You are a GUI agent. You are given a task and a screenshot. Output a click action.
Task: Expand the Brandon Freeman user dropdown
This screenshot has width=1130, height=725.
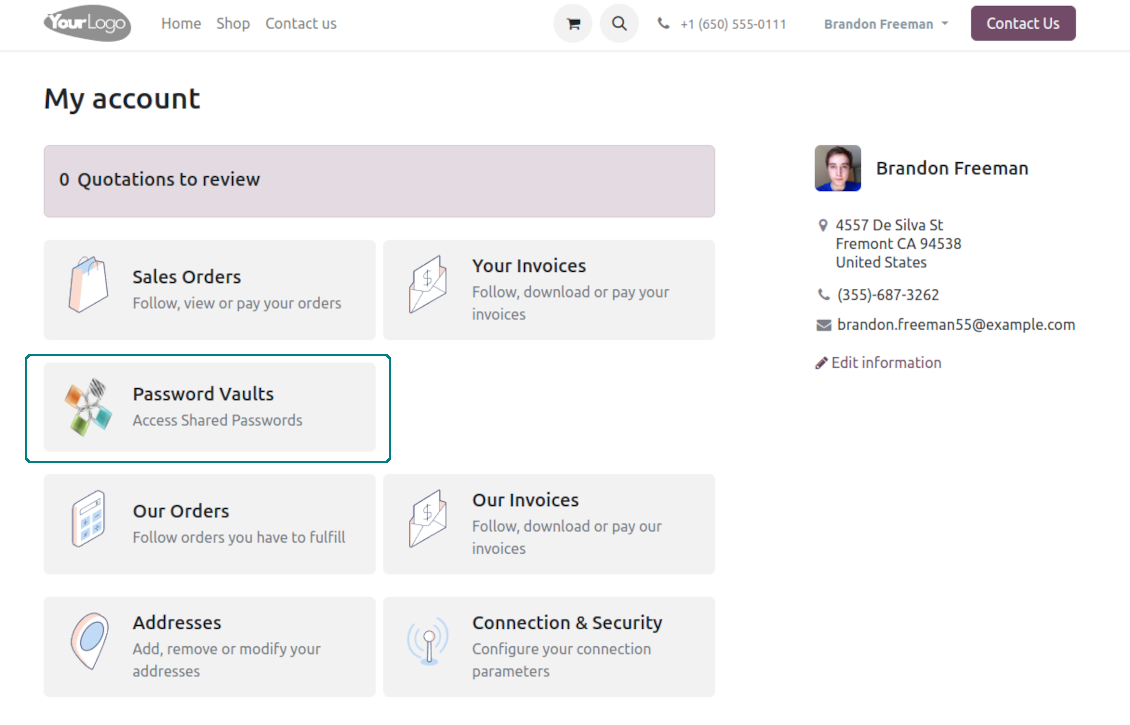(885, 24)
